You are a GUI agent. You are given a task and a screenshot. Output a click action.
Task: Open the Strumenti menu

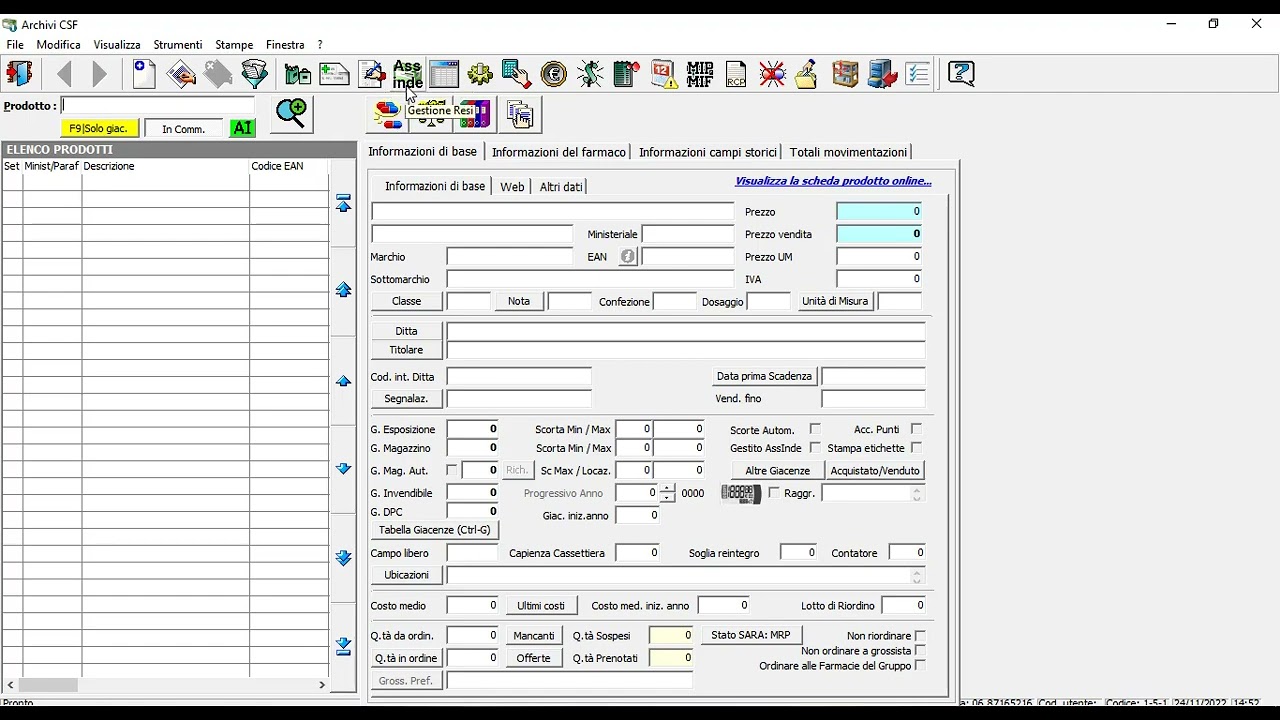(x=178, y=45)
